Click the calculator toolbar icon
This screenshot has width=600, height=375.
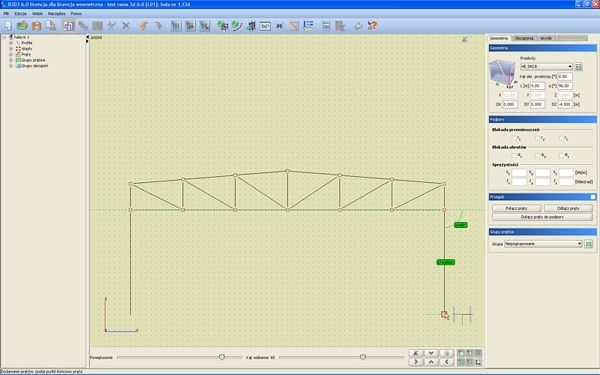(x=326, y=26)
